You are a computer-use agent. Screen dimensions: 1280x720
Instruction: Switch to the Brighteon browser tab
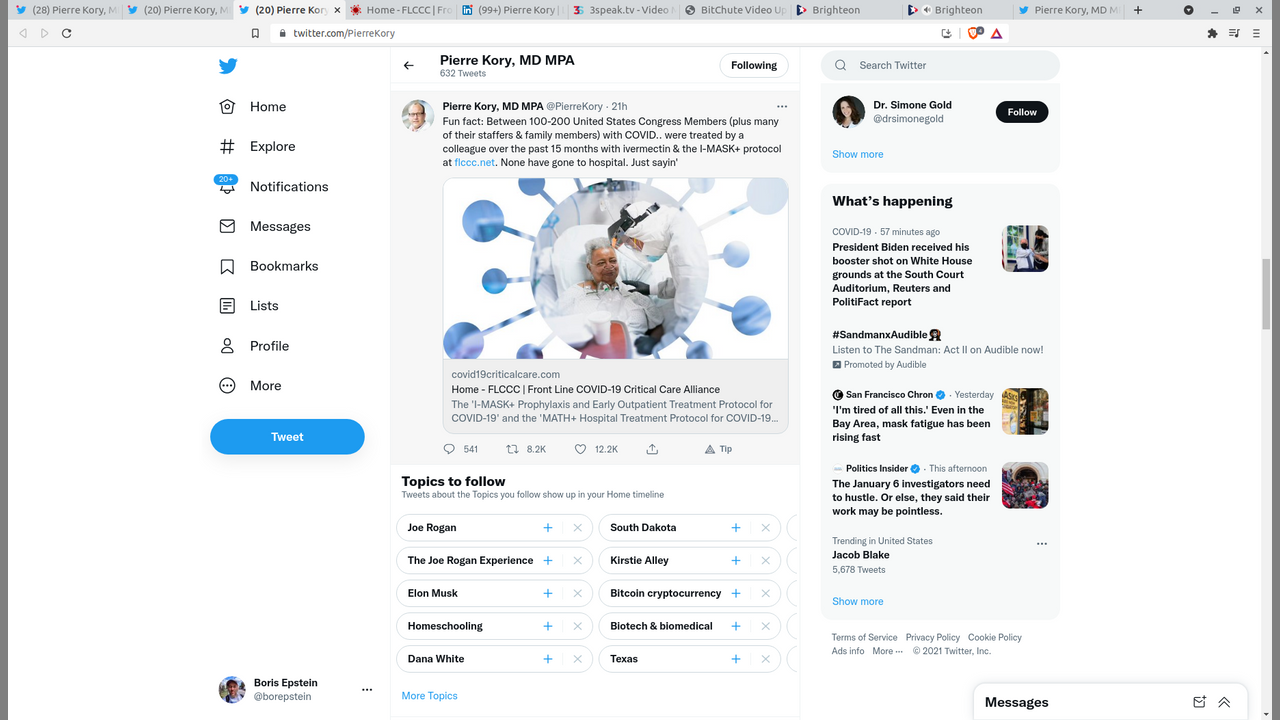840,10
